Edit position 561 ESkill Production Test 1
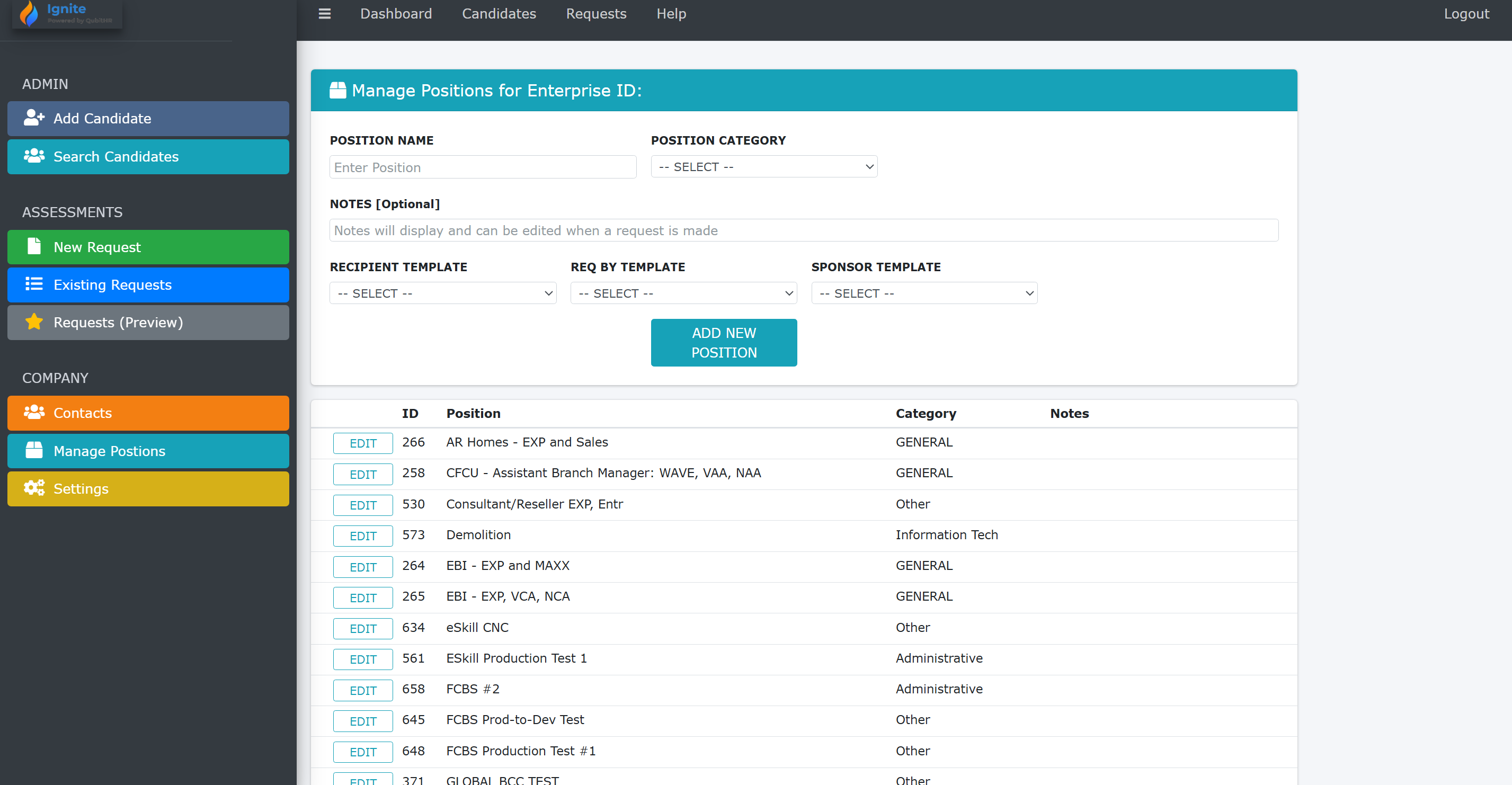1512x785 pixels. click(x=363, y=659)
